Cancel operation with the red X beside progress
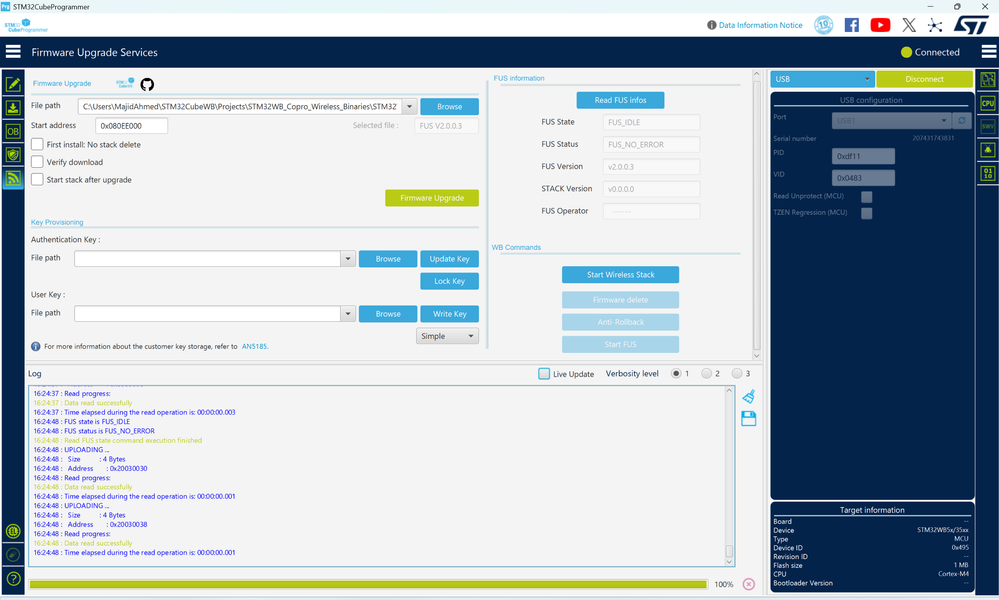The image size is (999, 600). pos(749,584)
